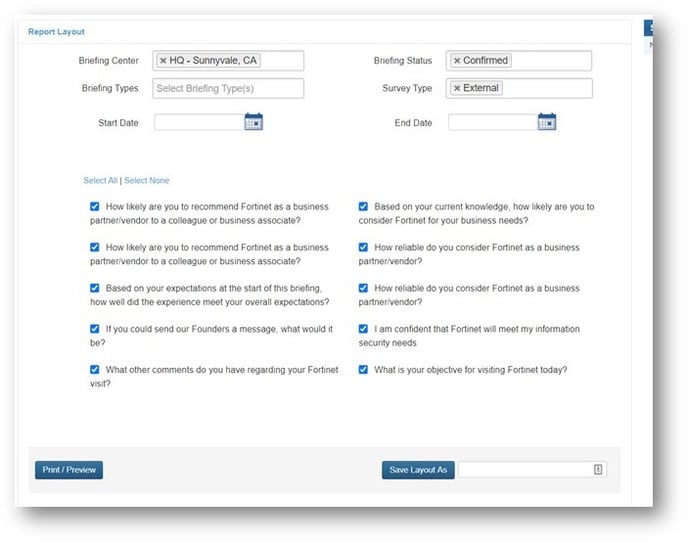Toggle "Based on your expectations" question checkbox
The image size is (688, 542).
pyautogui.click(x=95, y=288)
